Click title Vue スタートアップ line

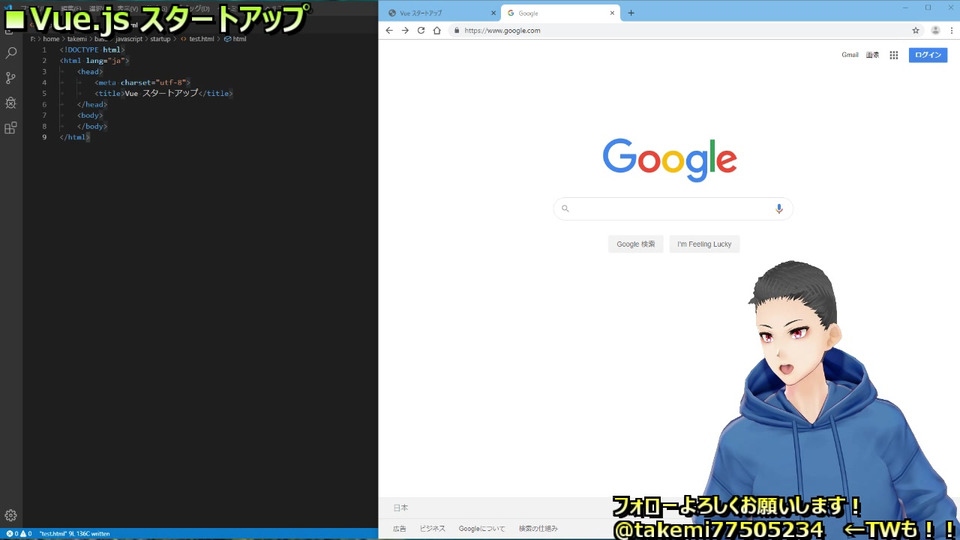coord(164,94)
